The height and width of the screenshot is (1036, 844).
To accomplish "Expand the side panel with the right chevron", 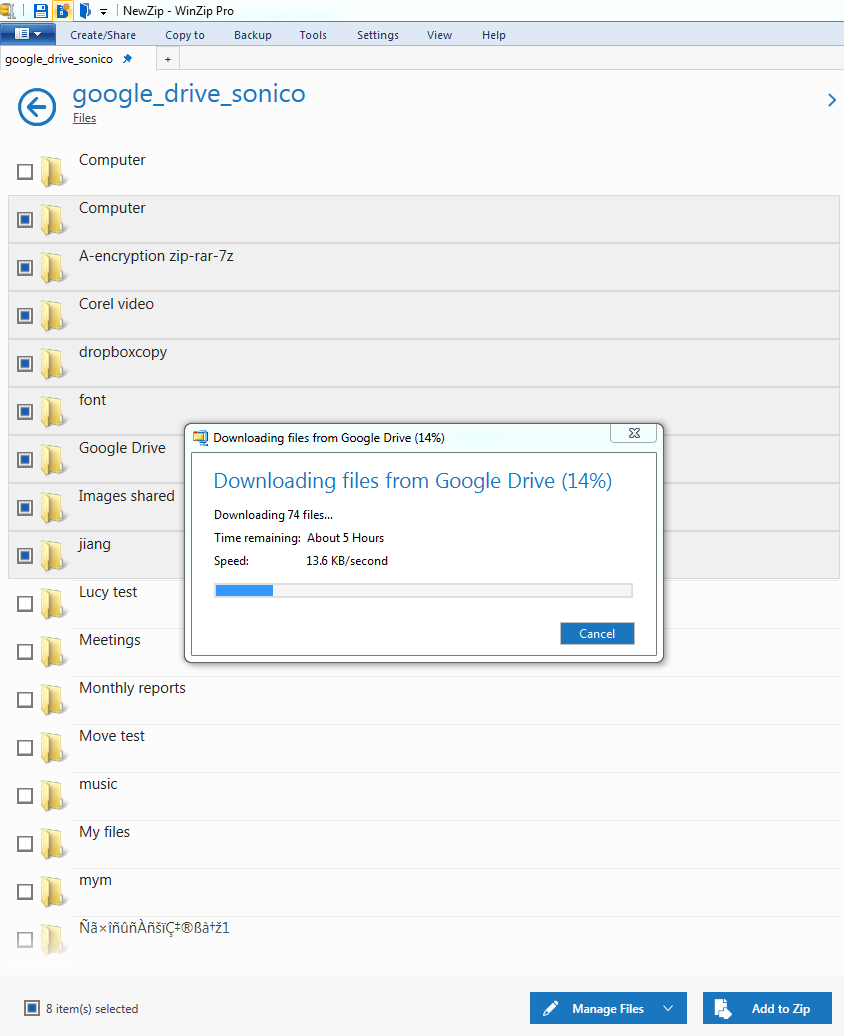I will tap(831, 100).
